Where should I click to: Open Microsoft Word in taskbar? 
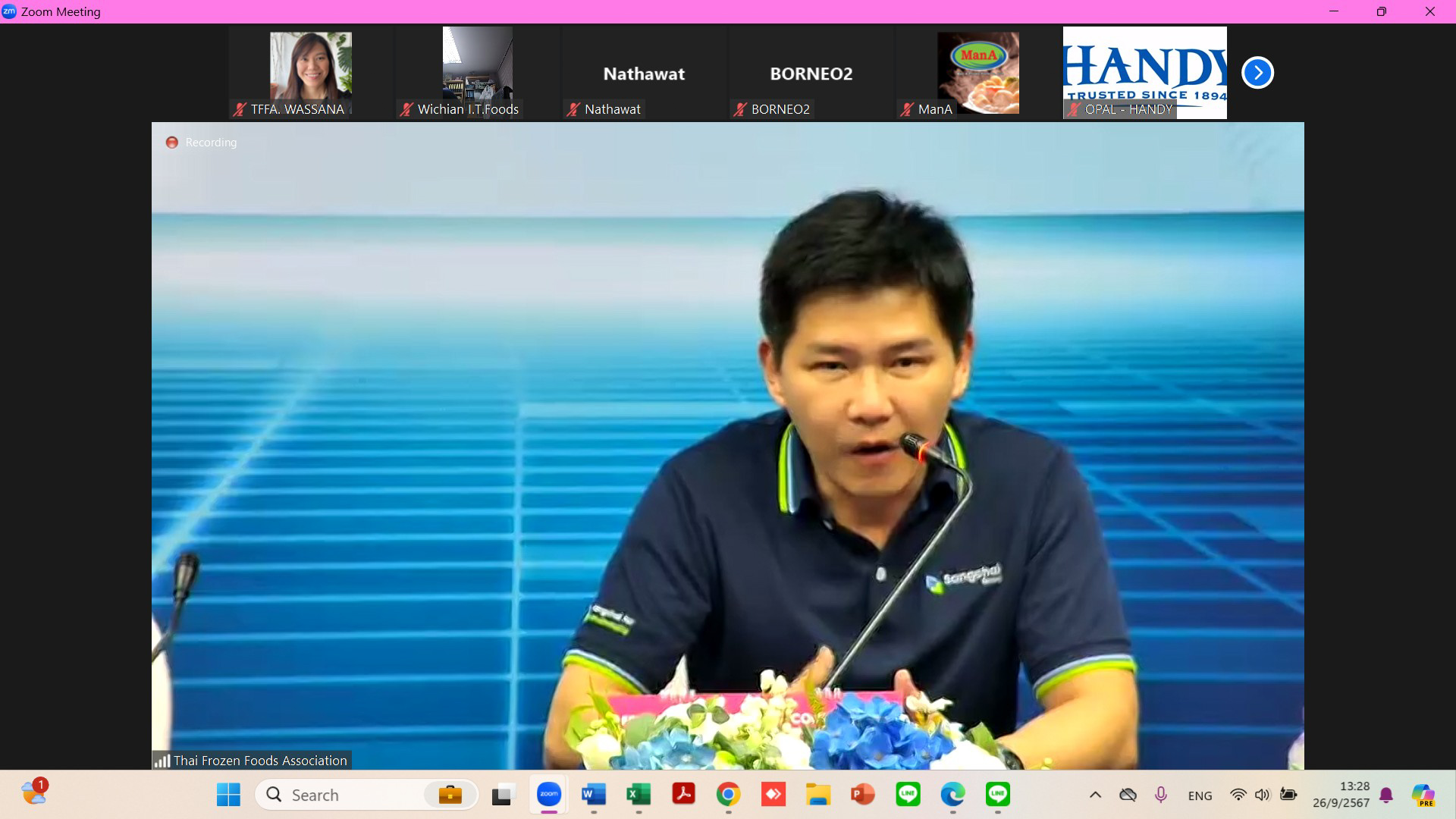pyautogui.click(x=593, y=795)
